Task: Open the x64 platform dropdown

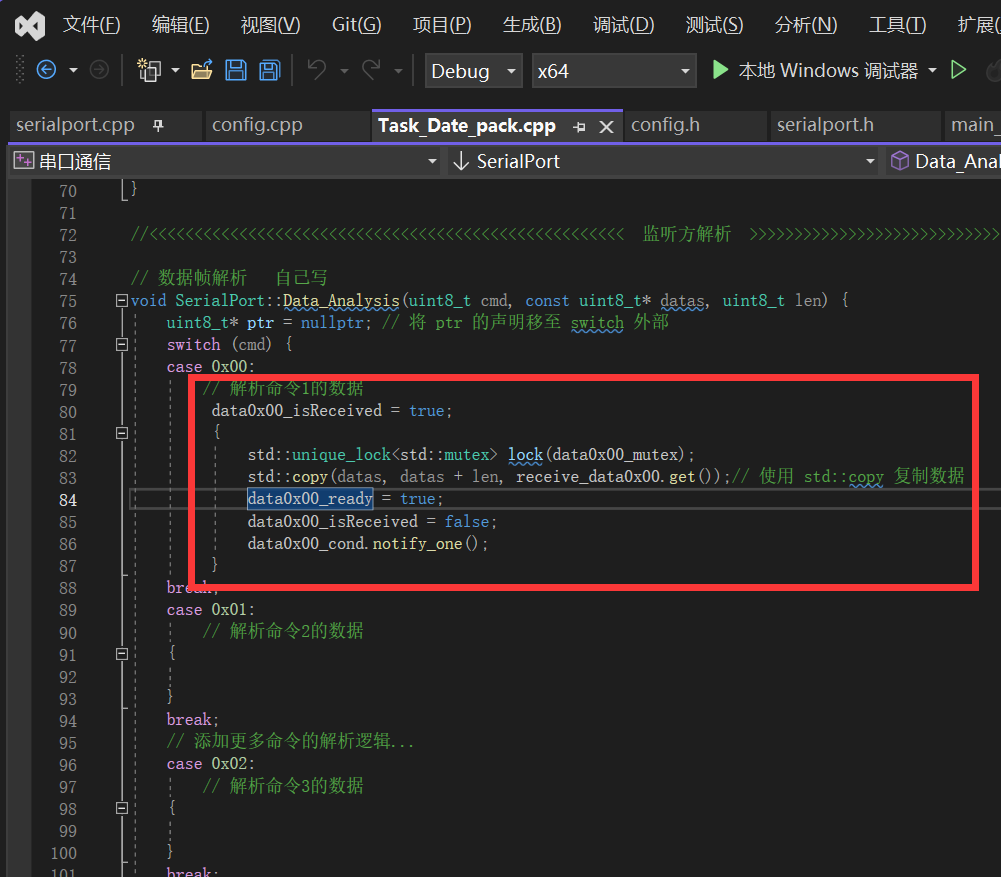Action: click(613, 71)
